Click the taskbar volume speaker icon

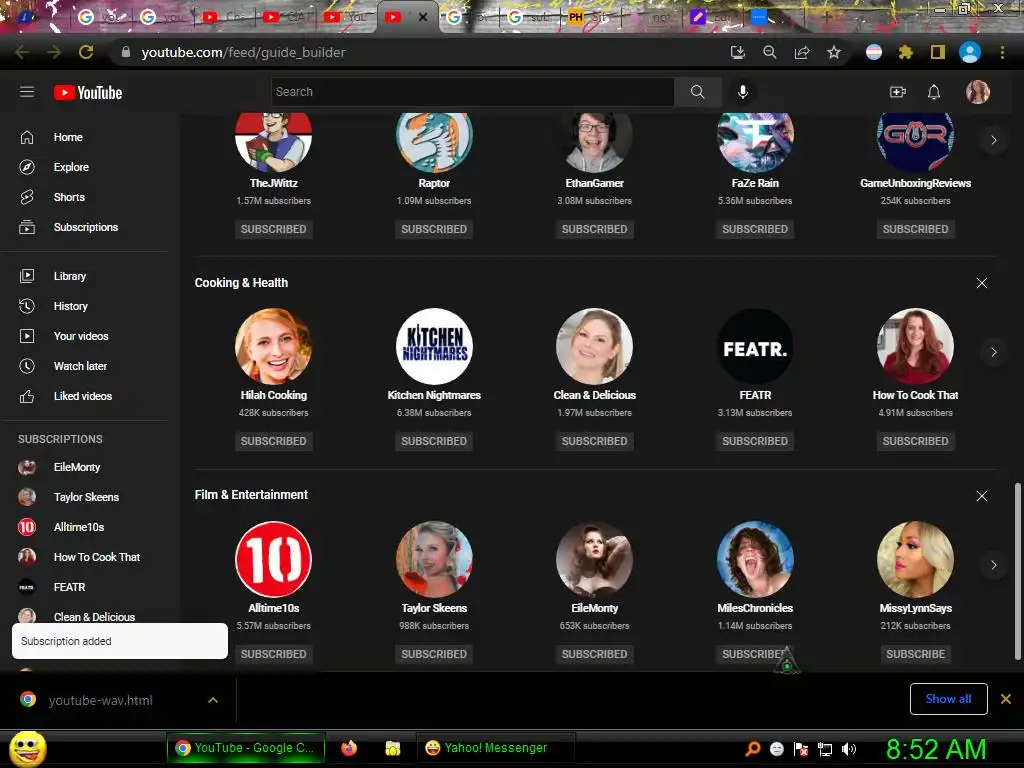coord(849,749)
